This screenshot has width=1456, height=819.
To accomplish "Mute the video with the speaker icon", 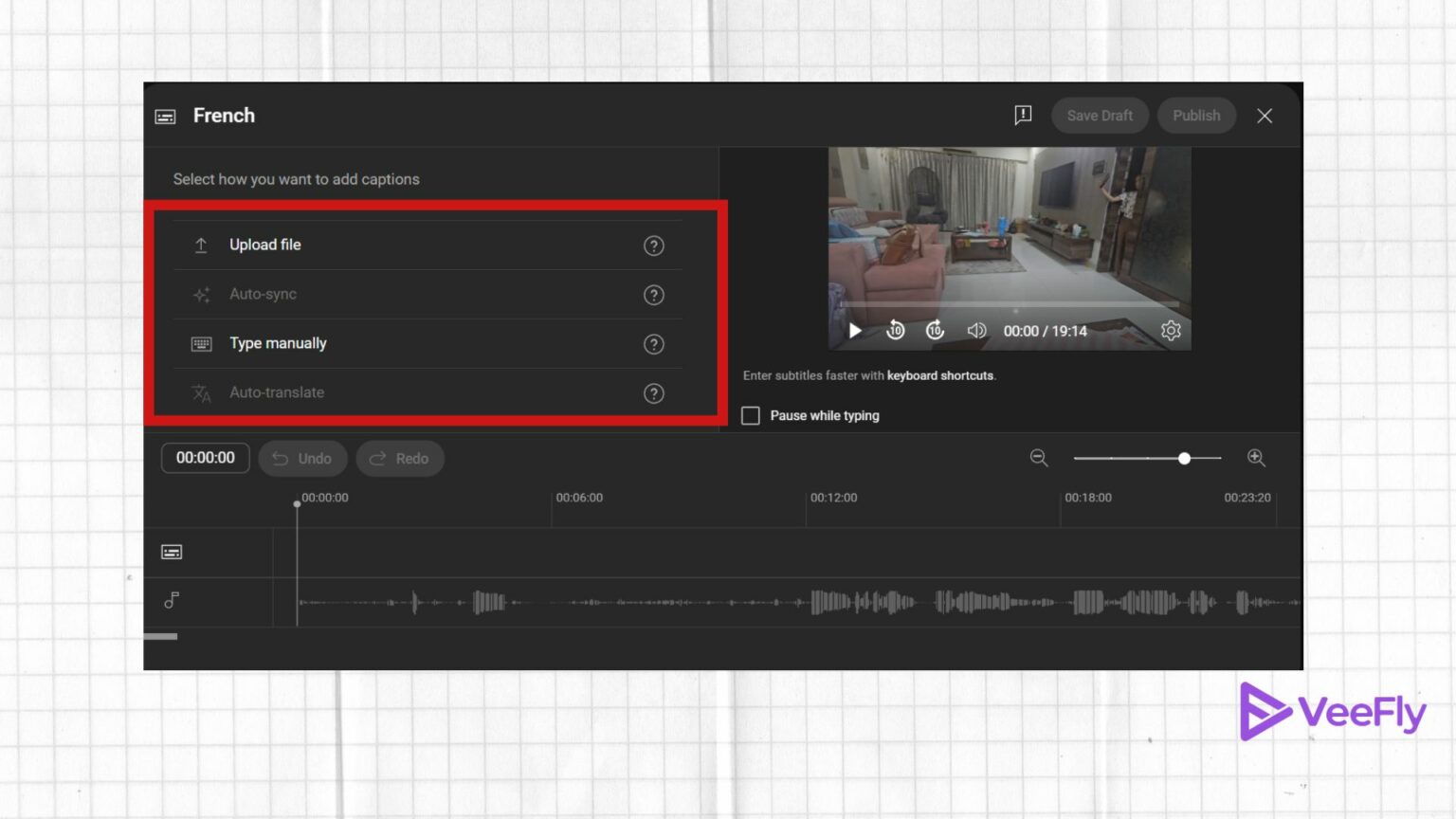I will 976,331.
